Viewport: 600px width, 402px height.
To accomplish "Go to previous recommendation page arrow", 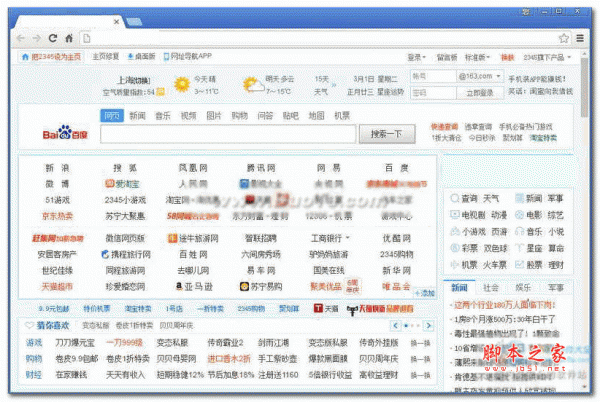I will 395,326.
